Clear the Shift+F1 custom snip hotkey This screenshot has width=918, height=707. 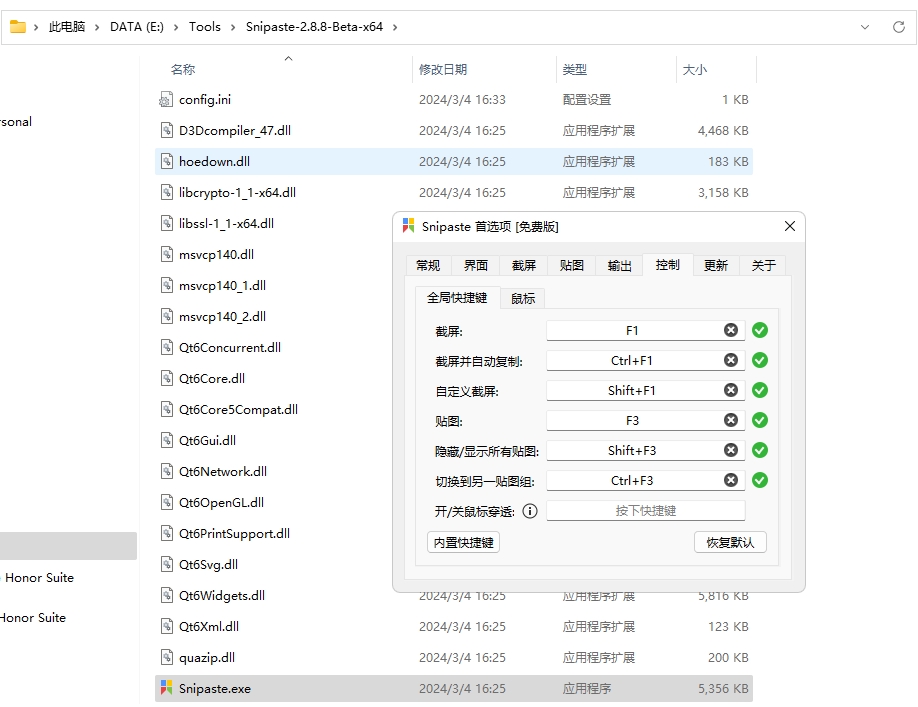pyautogui.click(x=731, y=390)
